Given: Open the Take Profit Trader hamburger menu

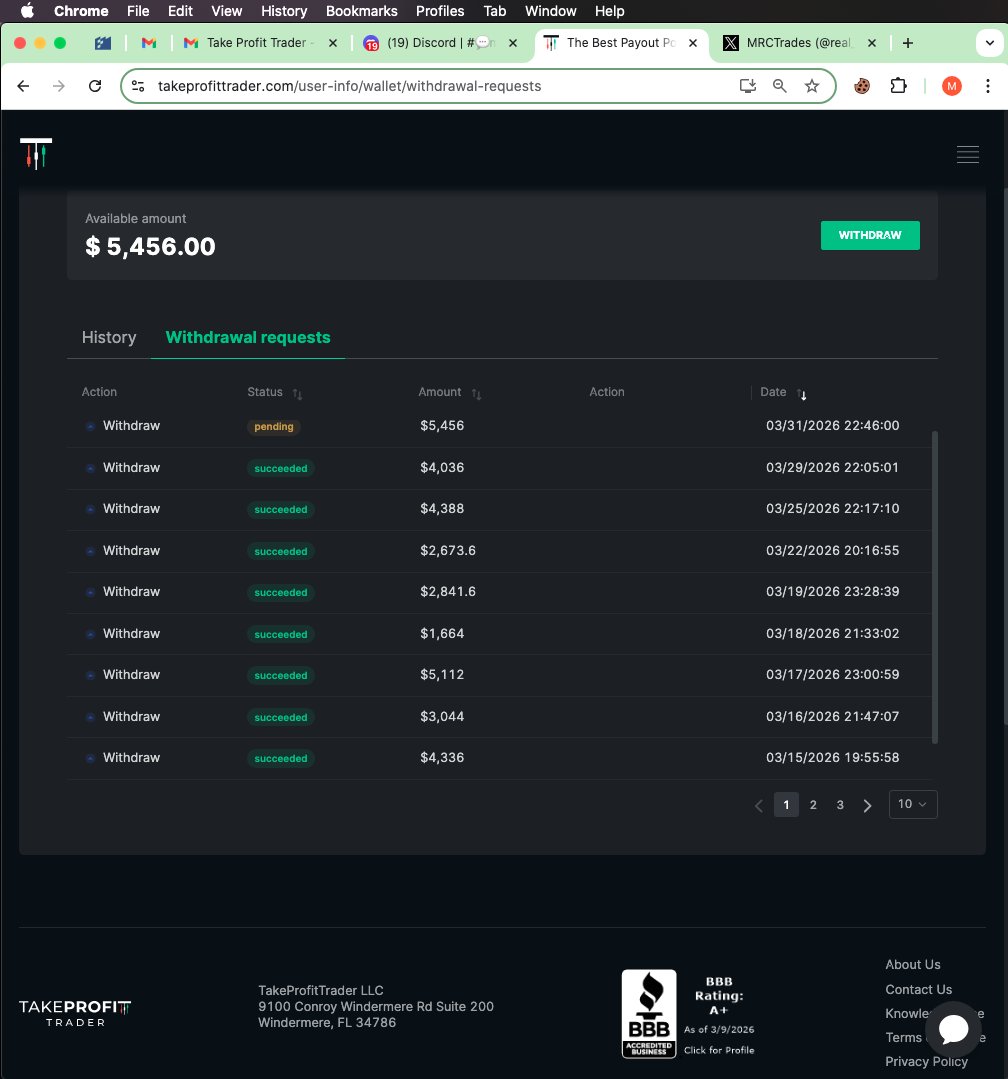Looking at the screenshot, I should tap(967, 154).
